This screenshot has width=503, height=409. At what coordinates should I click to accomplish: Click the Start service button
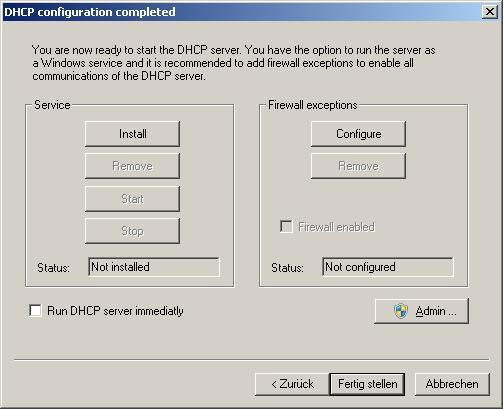coord(132,199)
